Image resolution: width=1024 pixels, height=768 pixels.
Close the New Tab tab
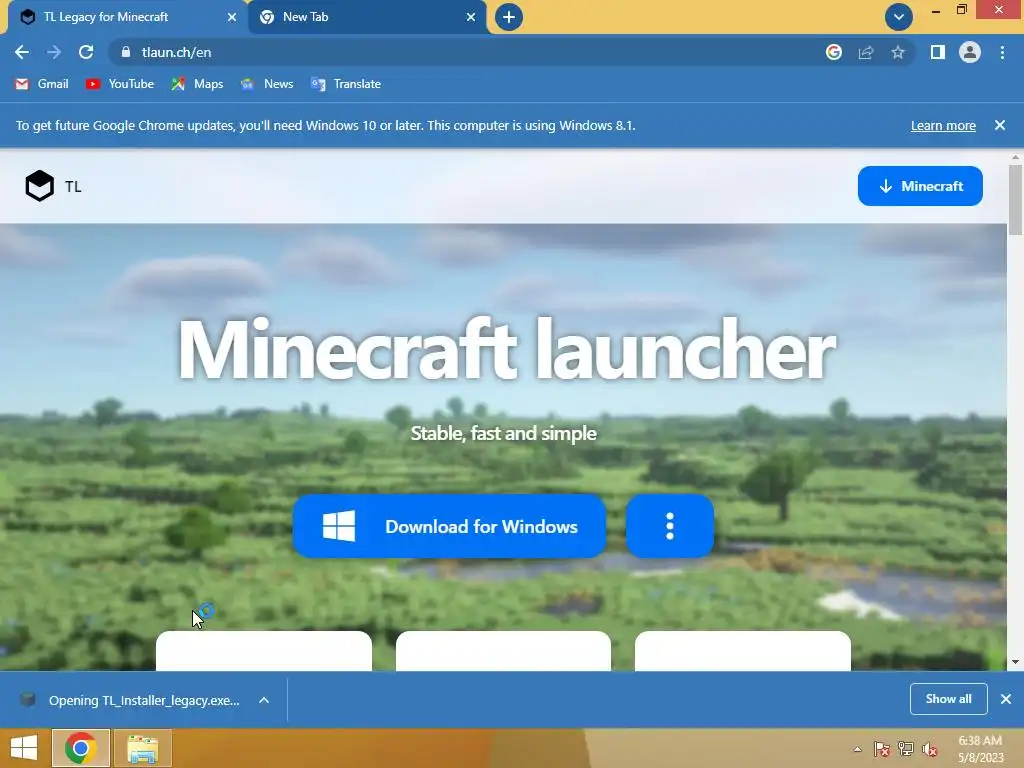coord(471,17)
